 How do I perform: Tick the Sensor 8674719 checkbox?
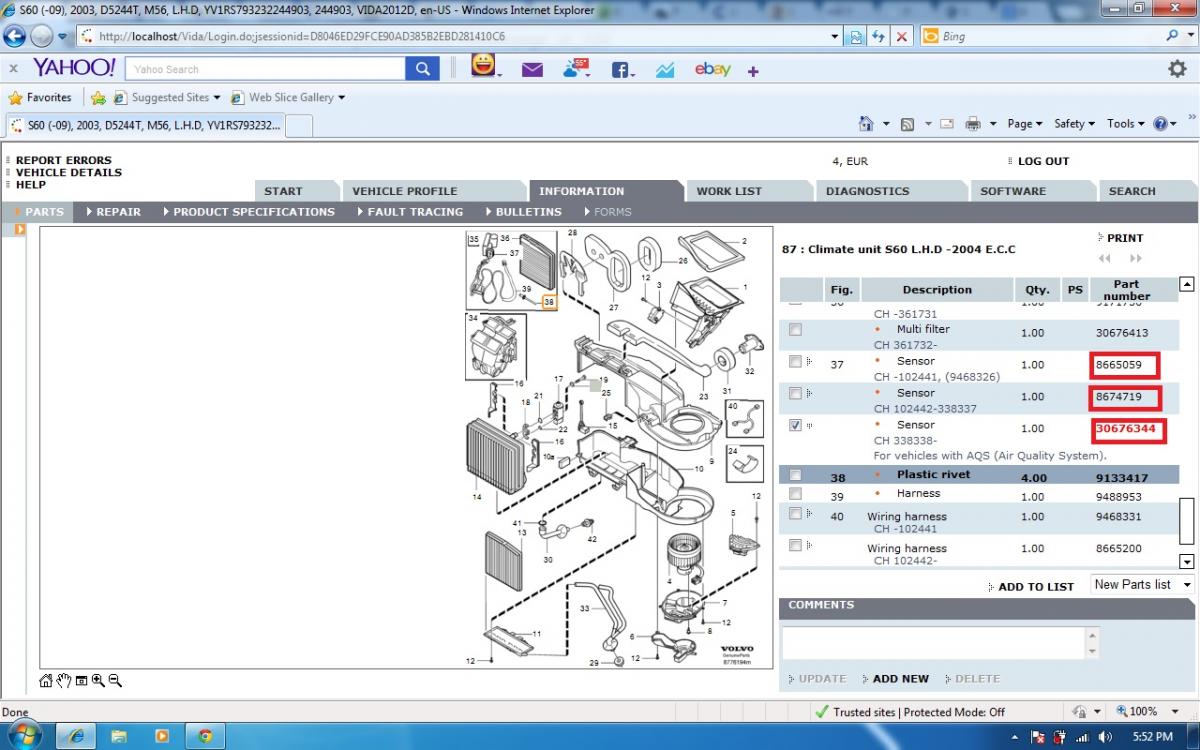[x=795, y=393]
